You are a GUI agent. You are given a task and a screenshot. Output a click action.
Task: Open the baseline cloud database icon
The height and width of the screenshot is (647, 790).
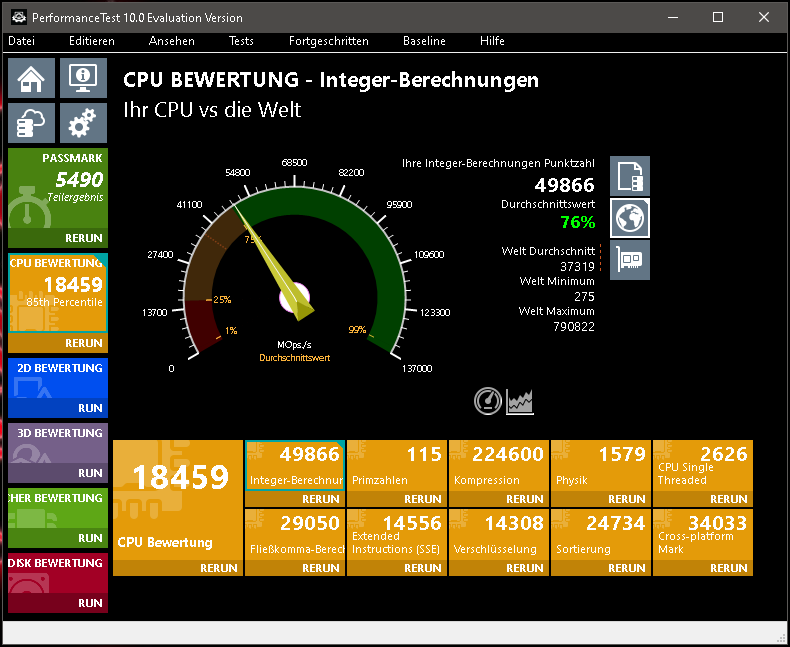click(x=31, y=123)
